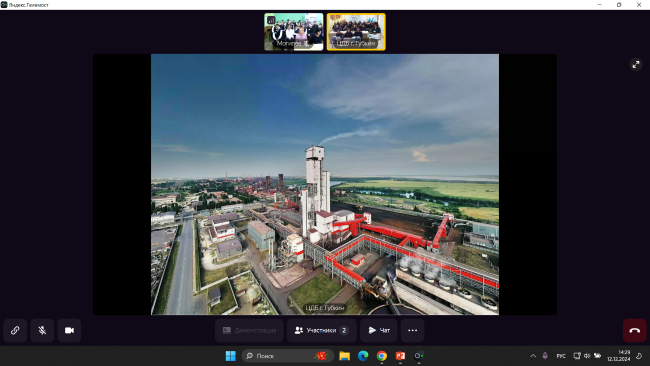650x366 pixels.
Task: Click the signal strength icon on Могилев thumbnail
Action: coord(271,19)
